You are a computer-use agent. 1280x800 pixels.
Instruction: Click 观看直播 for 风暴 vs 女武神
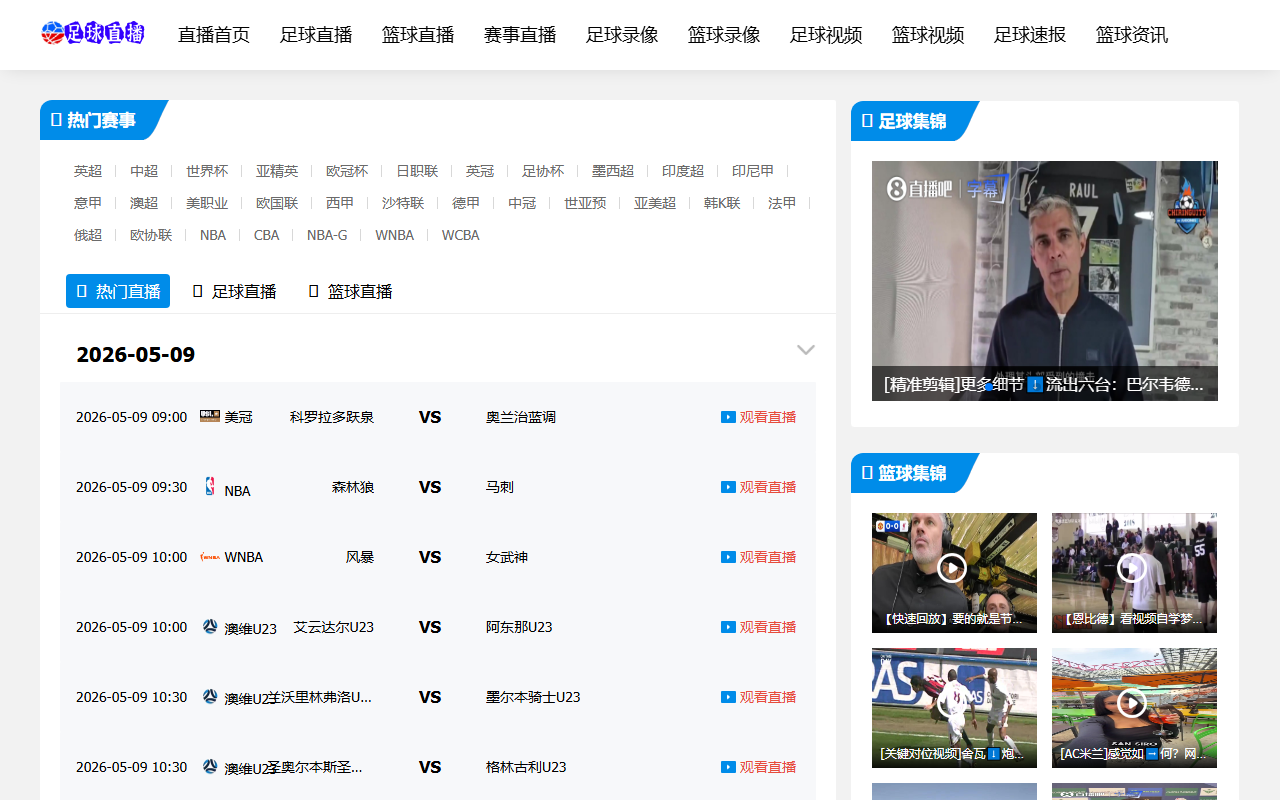pos(768,557)
